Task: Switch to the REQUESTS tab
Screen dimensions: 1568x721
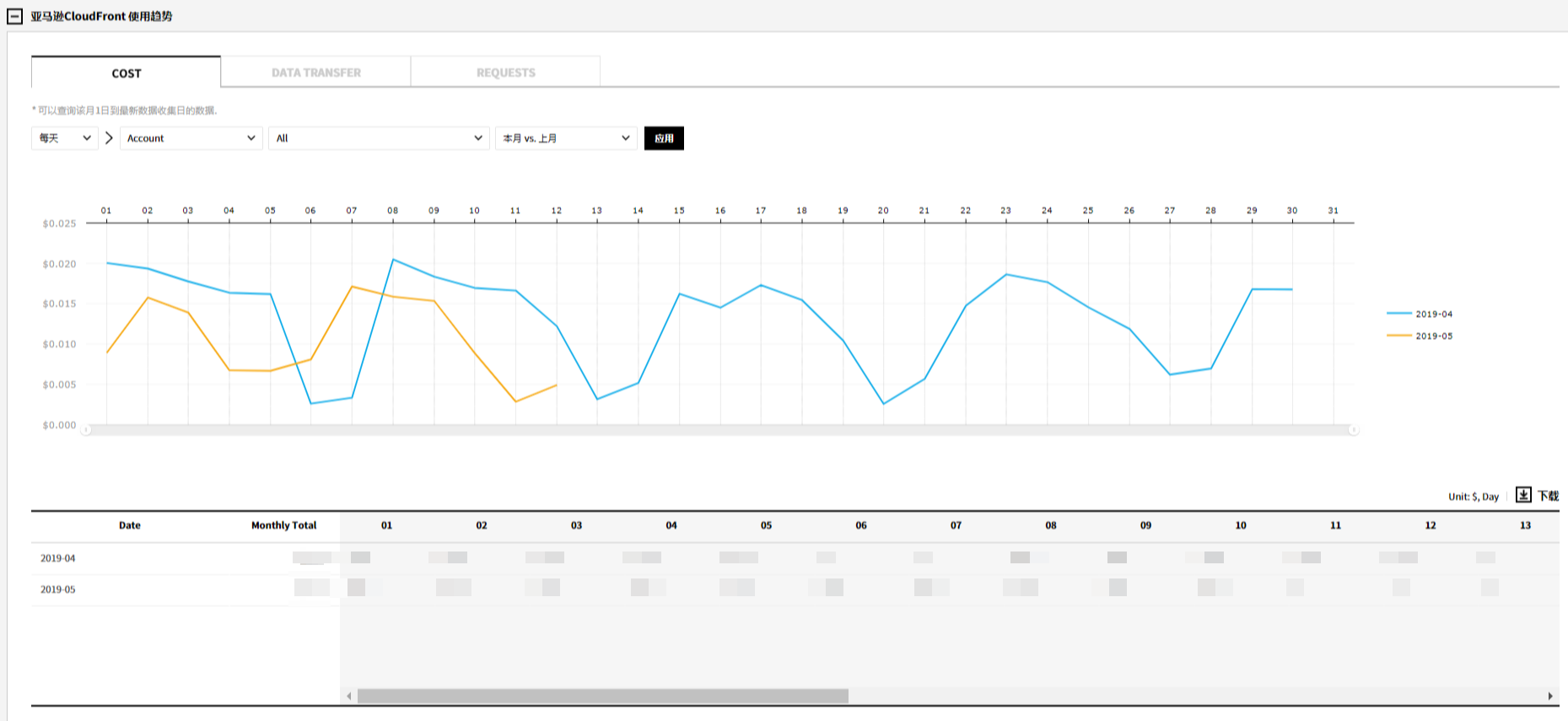Action: tap(506, 73)
